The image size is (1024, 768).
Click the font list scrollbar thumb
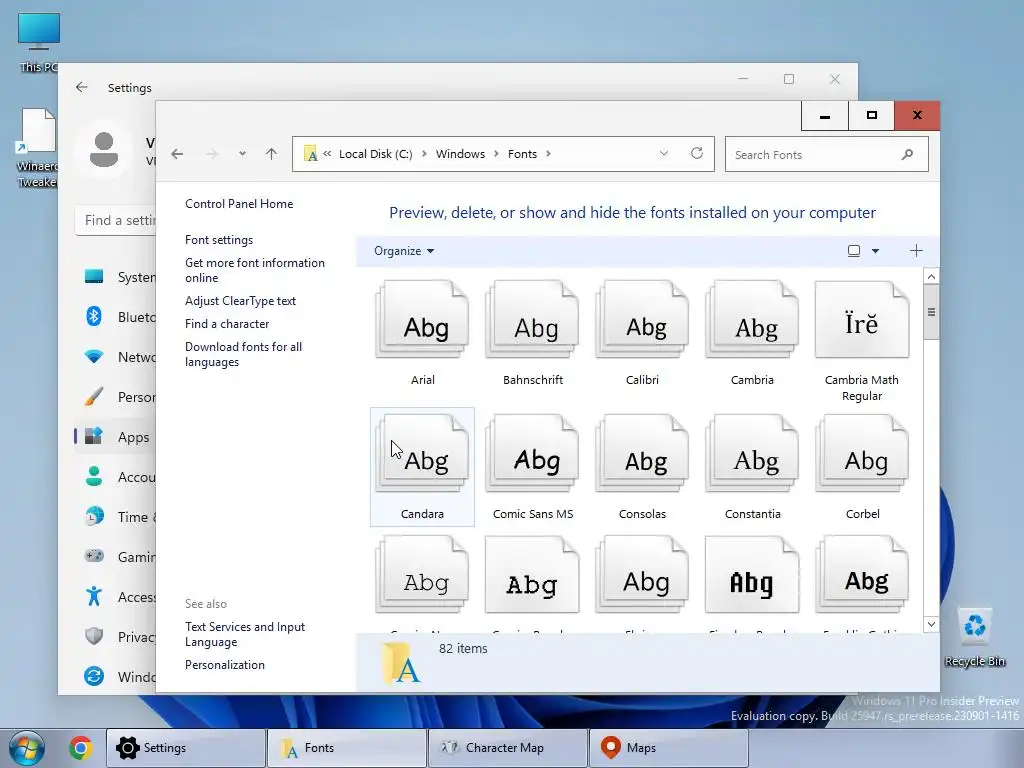pyautogui.click(x=931, y=312)
